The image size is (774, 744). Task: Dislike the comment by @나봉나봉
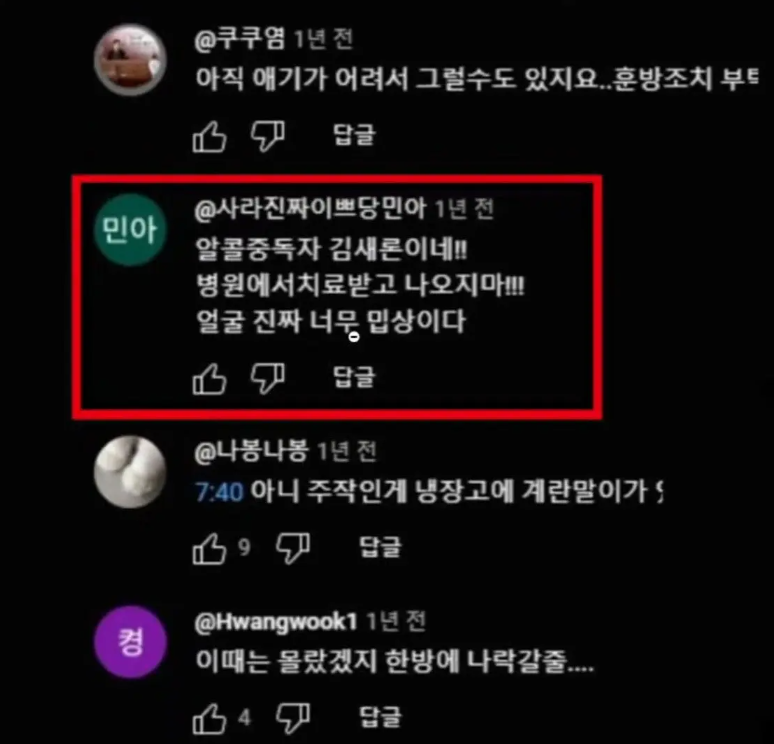tap(293, 548)
